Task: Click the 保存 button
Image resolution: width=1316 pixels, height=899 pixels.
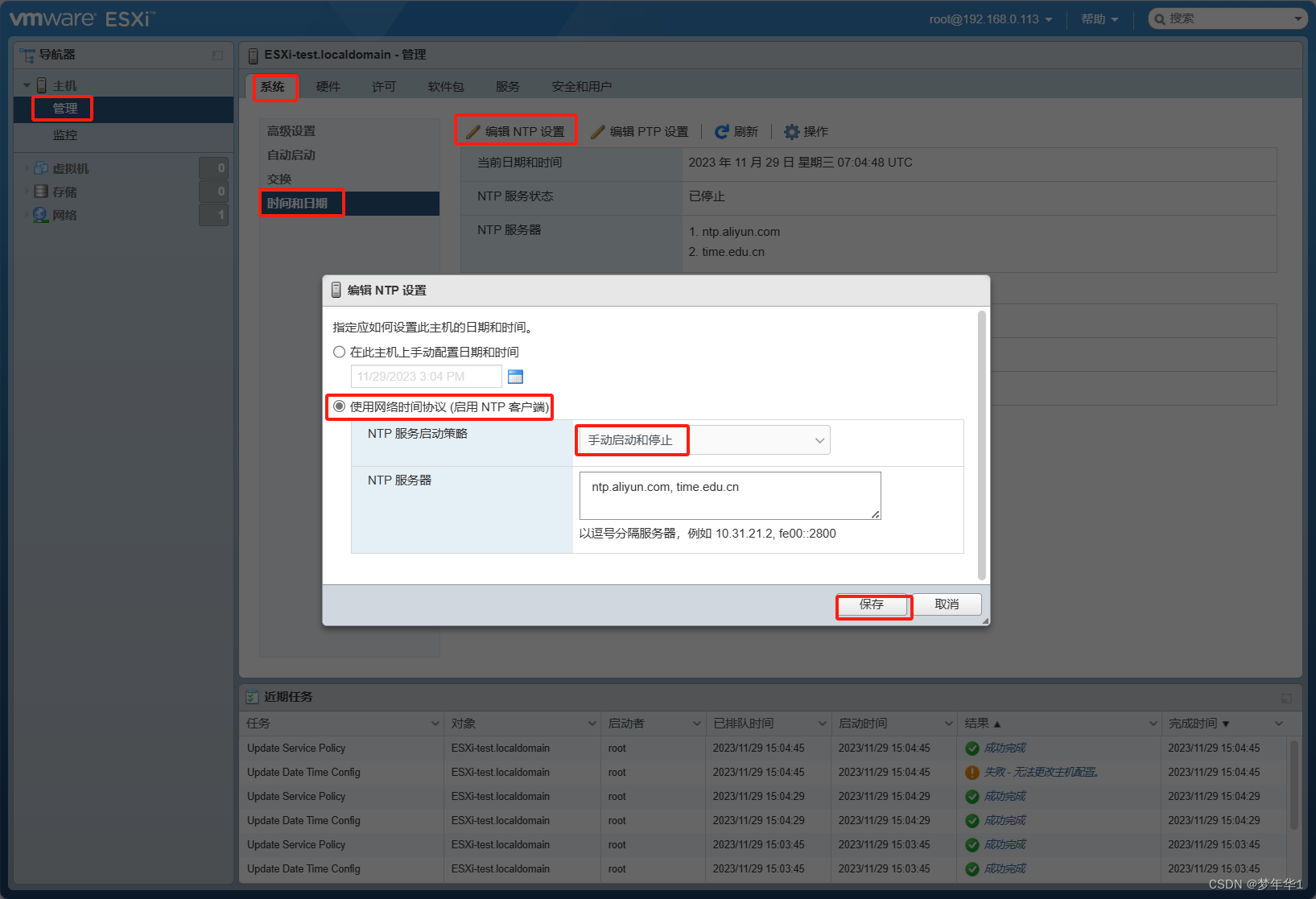Action: pyautogui.click(x=873, y=604)
